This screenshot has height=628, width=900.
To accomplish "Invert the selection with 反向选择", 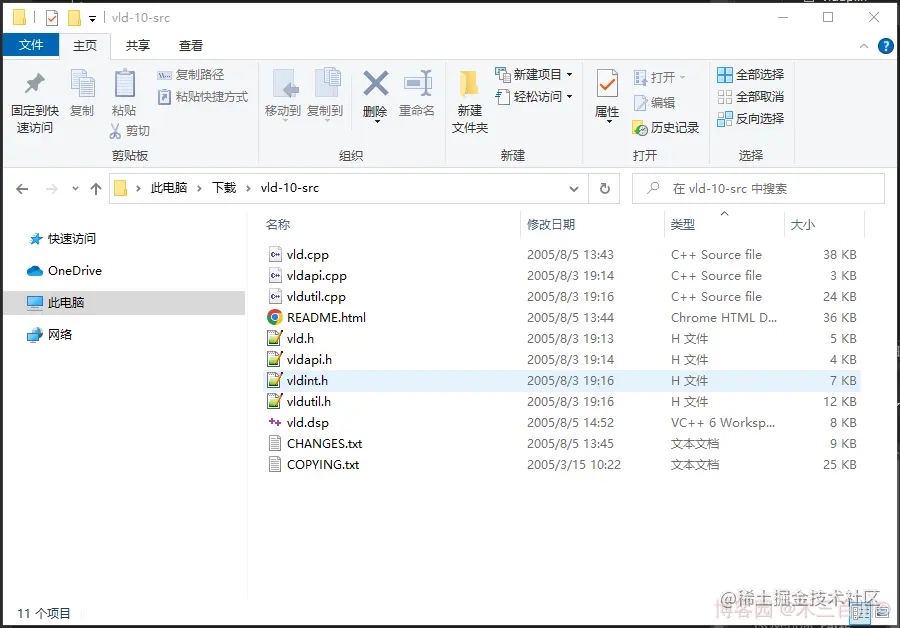I will [750, 118].
